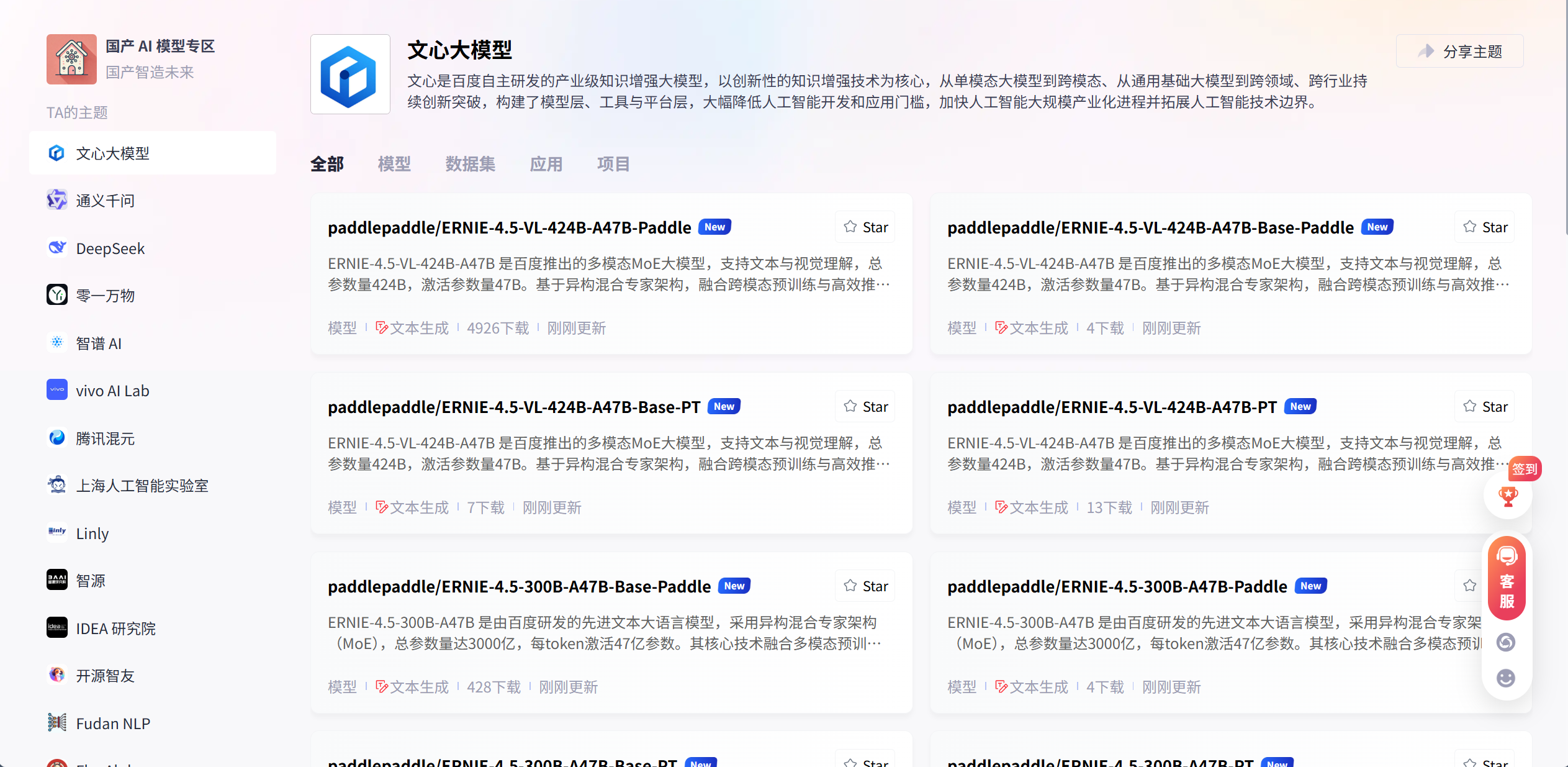Select Fudan NLP in the theme list

153,723
